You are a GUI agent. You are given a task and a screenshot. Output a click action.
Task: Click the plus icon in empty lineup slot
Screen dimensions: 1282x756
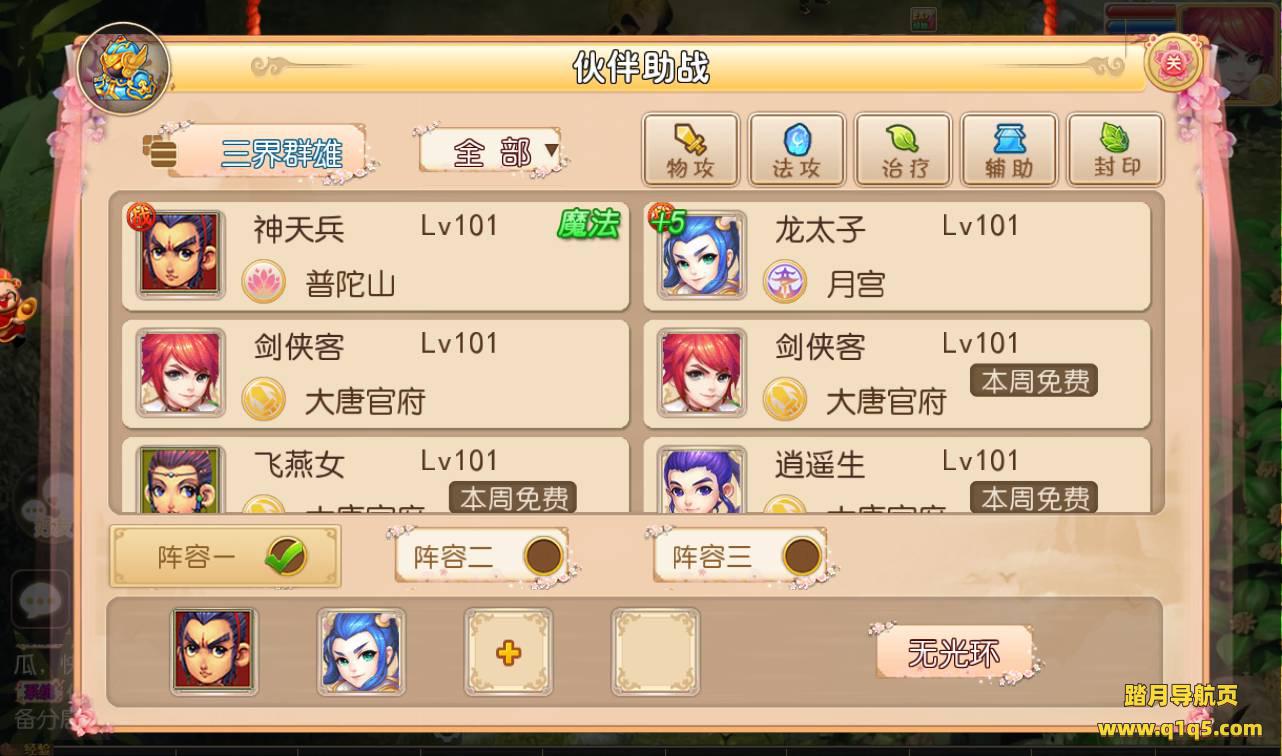coord(508,653)
